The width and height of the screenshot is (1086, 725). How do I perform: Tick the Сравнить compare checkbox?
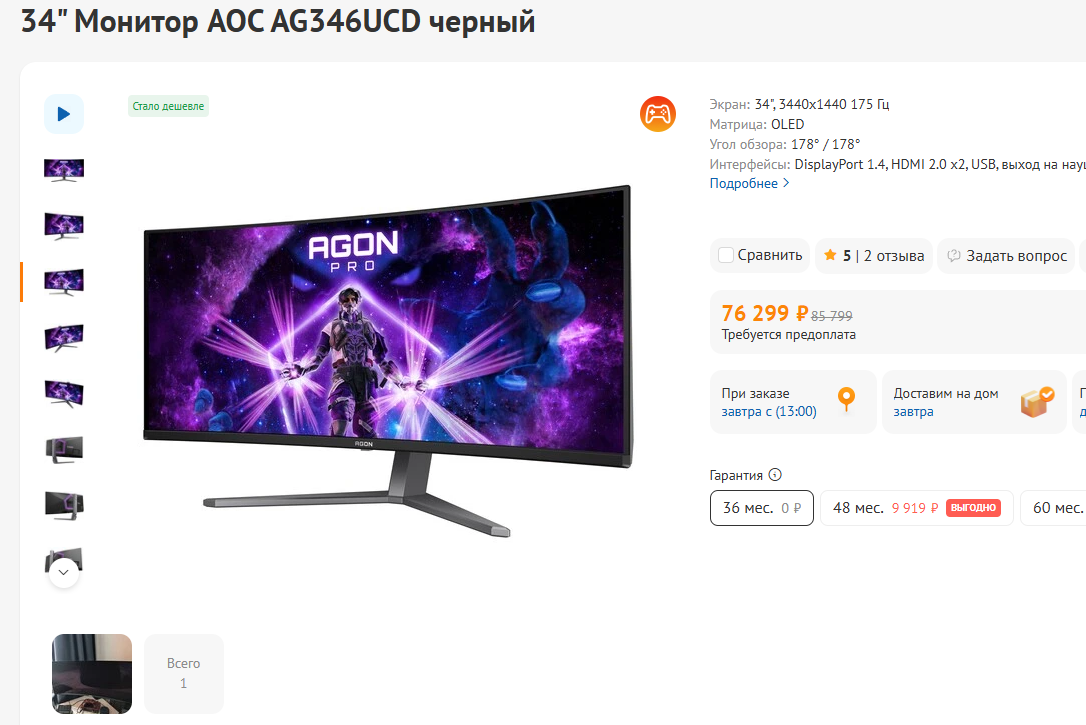click(726, 256)
